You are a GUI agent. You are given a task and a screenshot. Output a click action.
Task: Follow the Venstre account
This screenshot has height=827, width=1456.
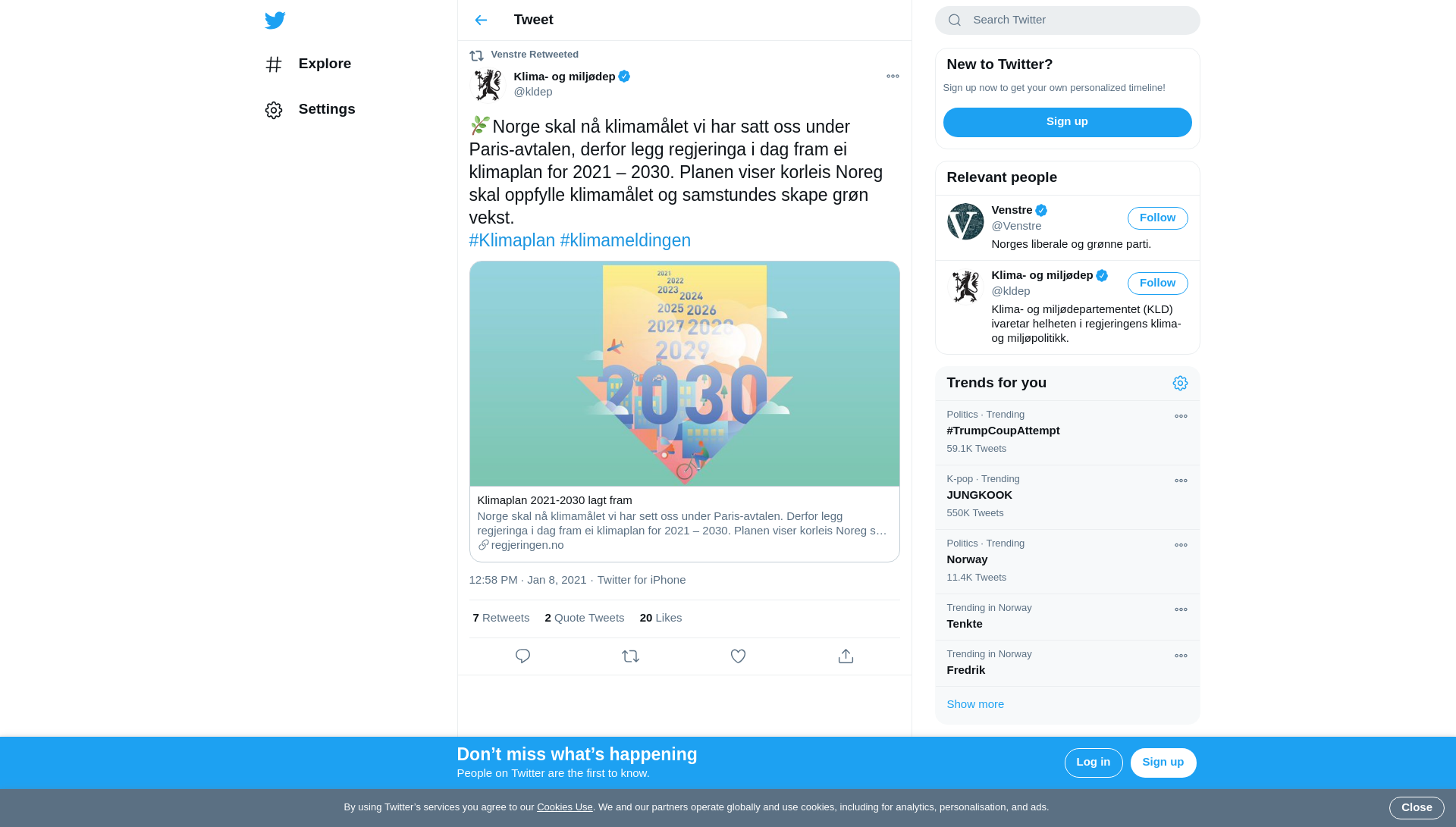1157,218
